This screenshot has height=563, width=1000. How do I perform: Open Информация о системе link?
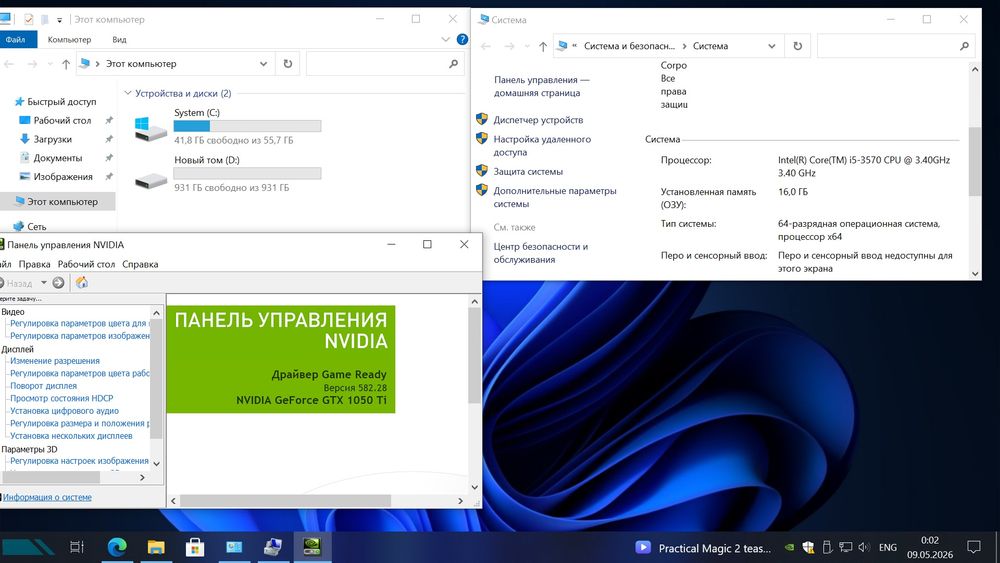pos(47,497)
